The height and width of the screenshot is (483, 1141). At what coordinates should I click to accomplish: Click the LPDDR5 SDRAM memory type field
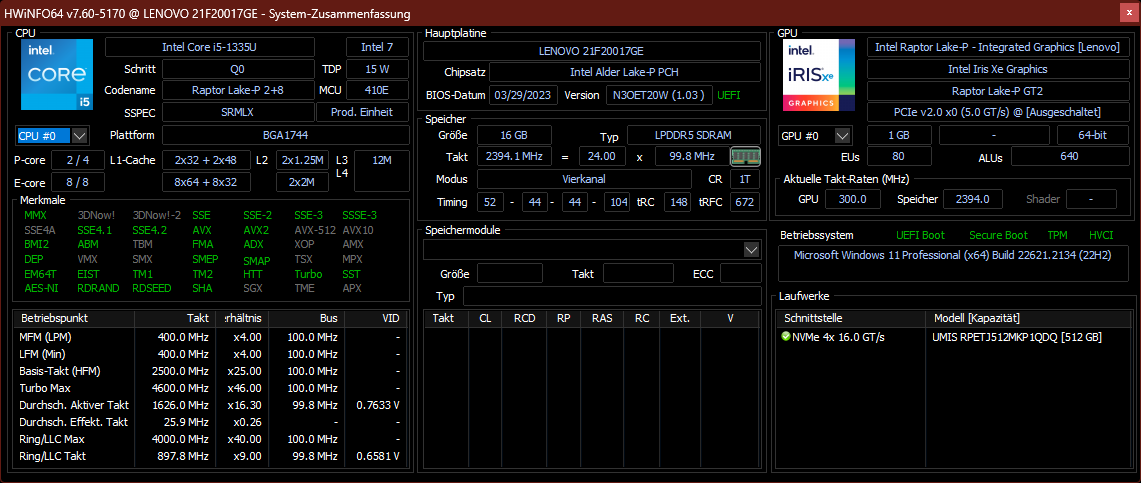tap(693, 135)
